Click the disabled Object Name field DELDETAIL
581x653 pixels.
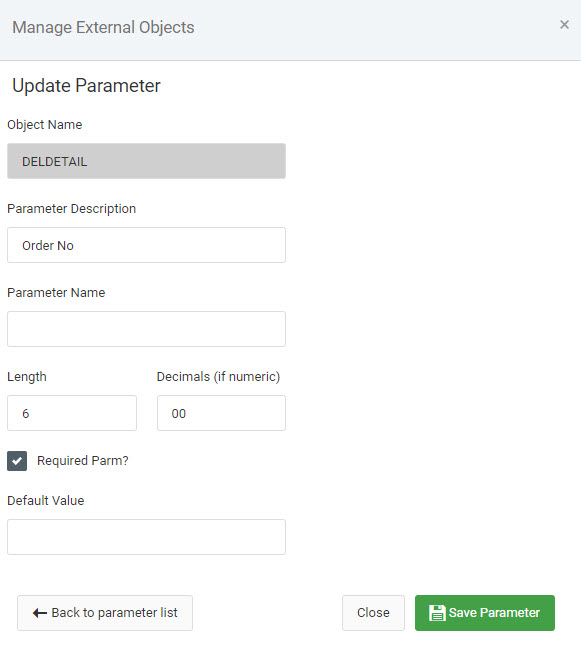[x=146, y=161]
